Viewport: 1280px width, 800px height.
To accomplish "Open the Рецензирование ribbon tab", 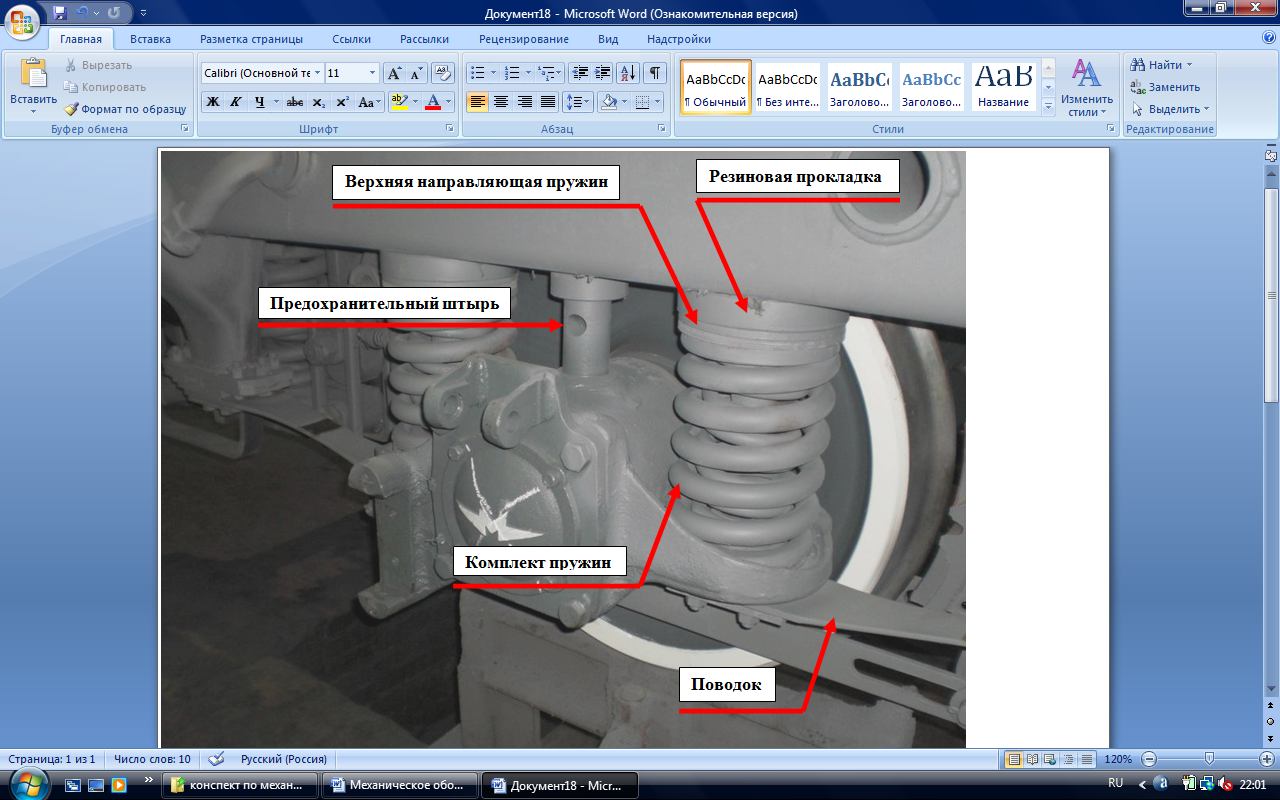I will coord(523,39).
